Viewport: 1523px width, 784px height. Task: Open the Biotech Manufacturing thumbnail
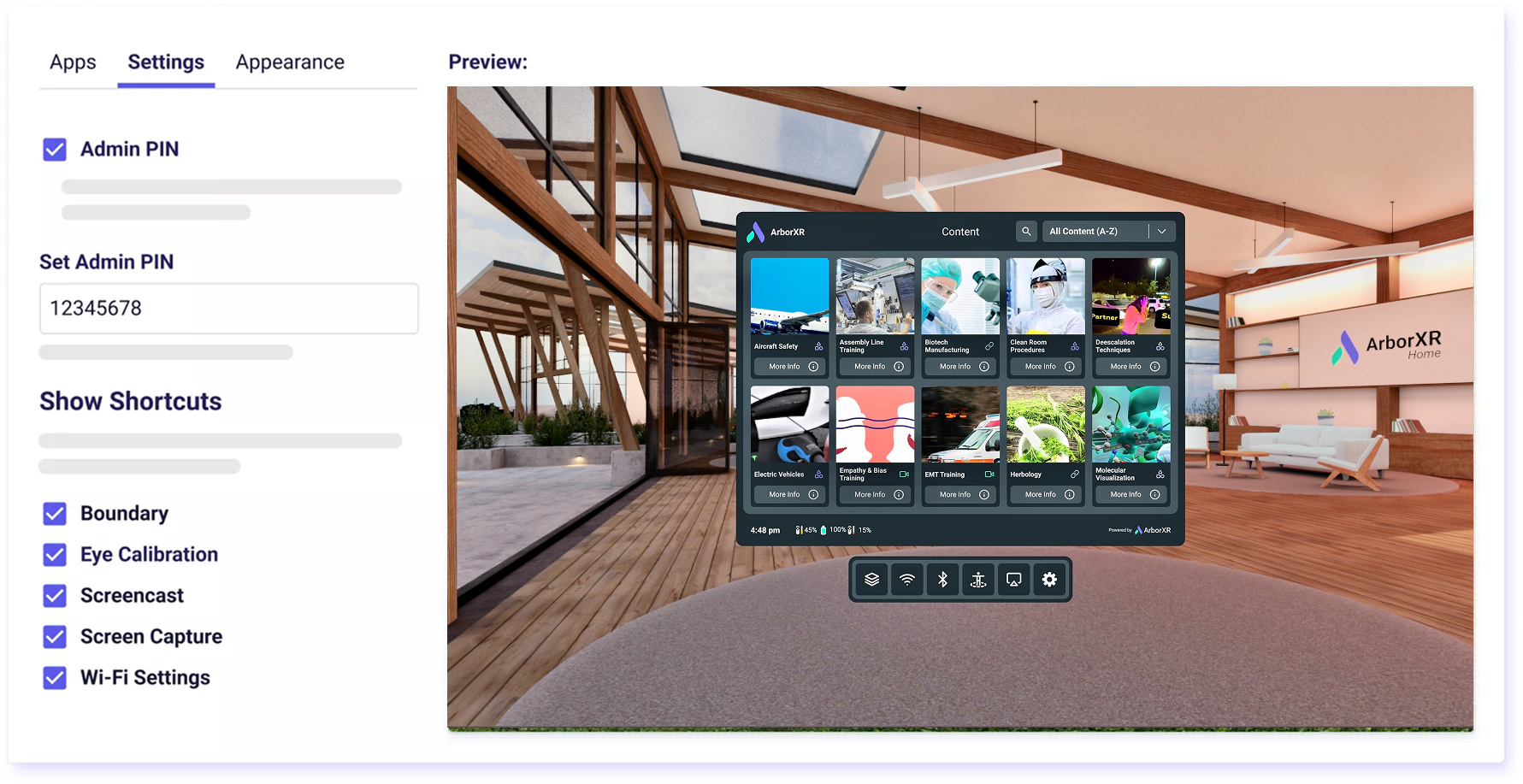point(961,296)
